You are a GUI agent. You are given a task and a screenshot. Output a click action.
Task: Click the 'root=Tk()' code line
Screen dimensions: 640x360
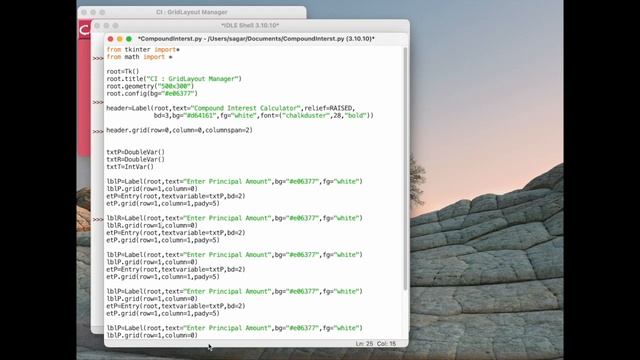tap(122, 71)
